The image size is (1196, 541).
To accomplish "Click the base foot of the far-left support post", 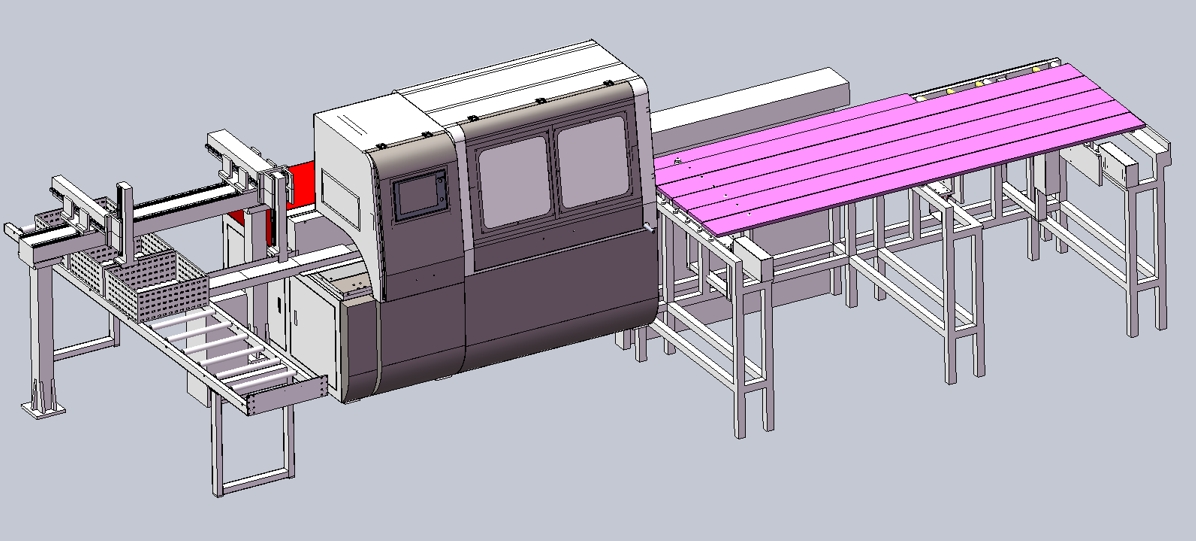I will (x=42, y=406).
